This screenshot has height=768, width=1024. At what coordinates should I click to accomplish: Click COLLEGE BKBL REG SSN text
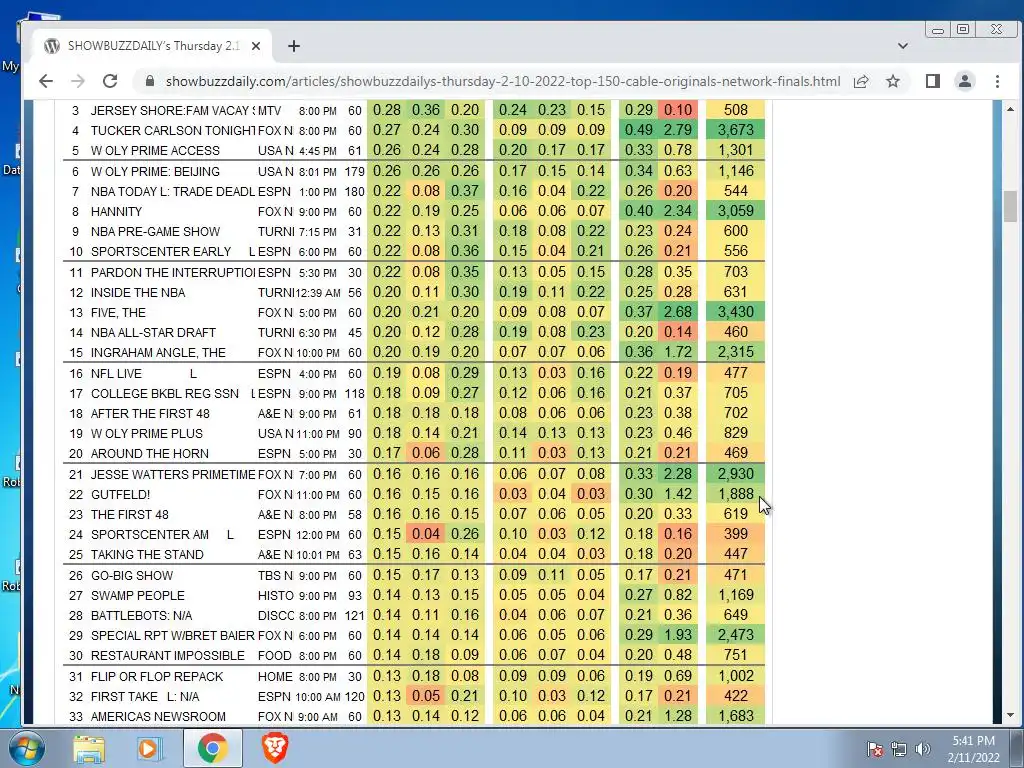165,394
